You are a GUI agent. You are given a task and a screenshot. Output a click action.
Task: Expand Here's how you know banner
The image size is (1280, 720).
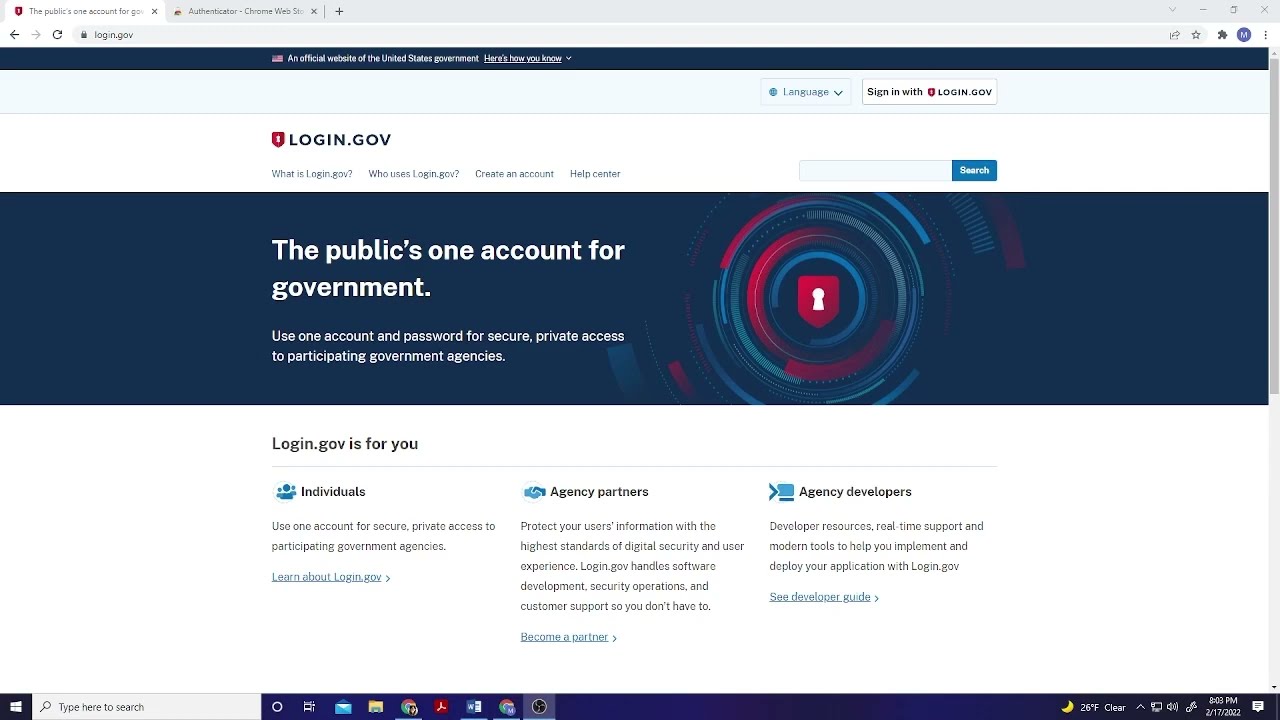[x=527, y=58]
